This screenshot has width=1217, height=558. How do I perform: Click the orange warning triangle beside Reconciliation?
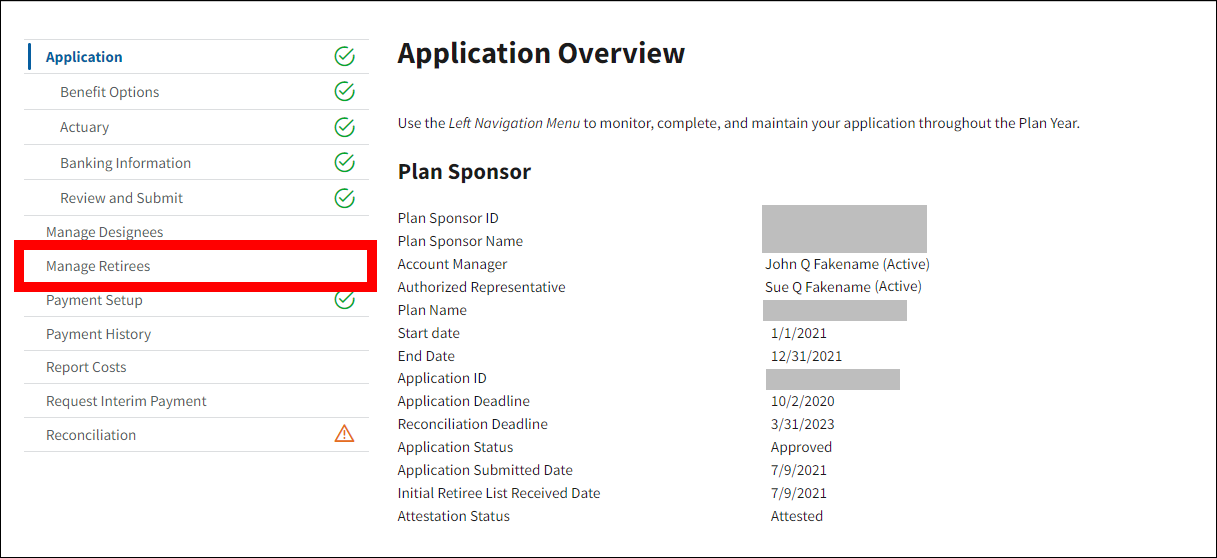[344, 434]
